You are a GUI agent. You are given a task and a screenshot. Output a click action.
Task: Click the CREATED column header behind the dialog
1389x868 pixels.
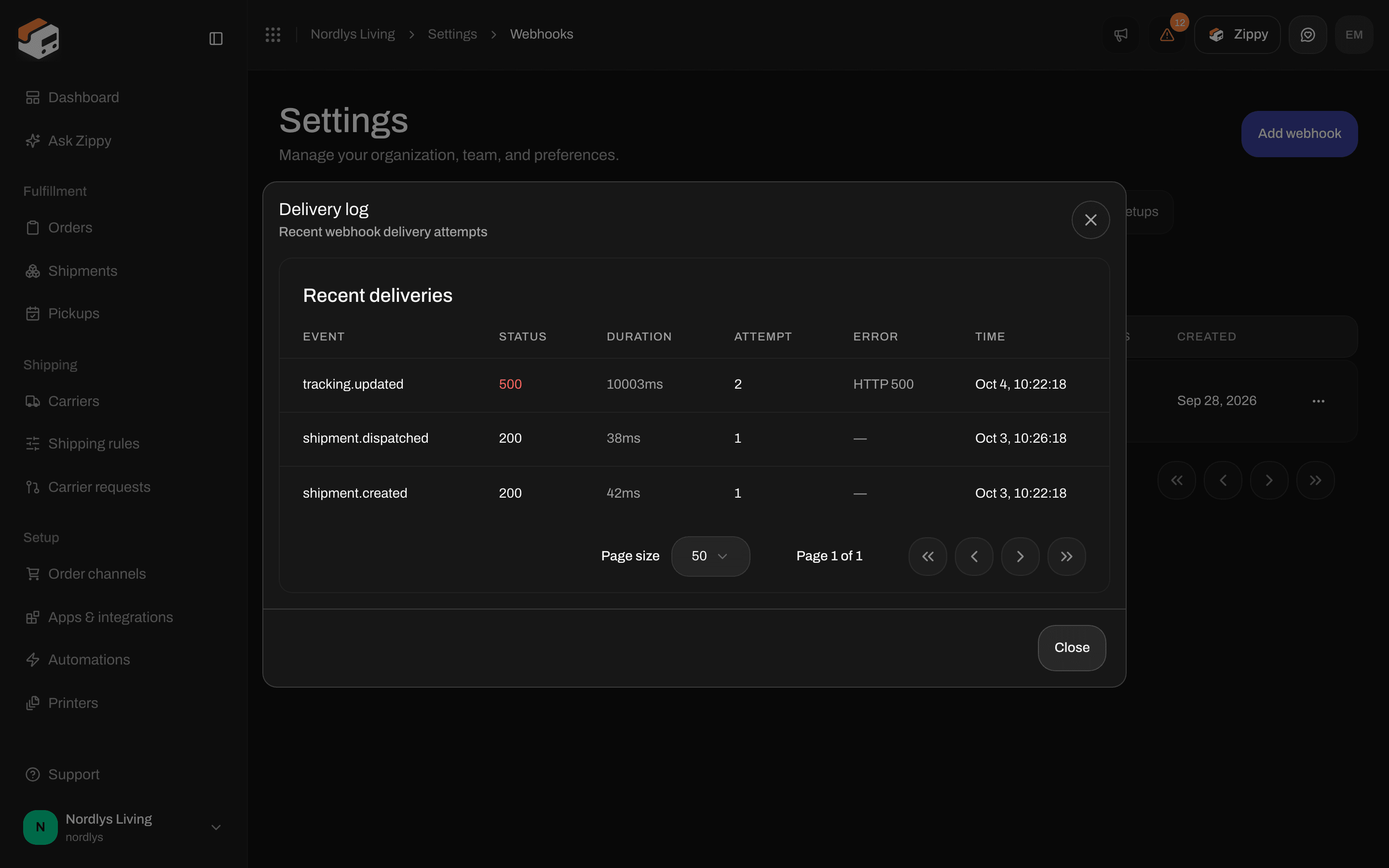(1207, 337)
